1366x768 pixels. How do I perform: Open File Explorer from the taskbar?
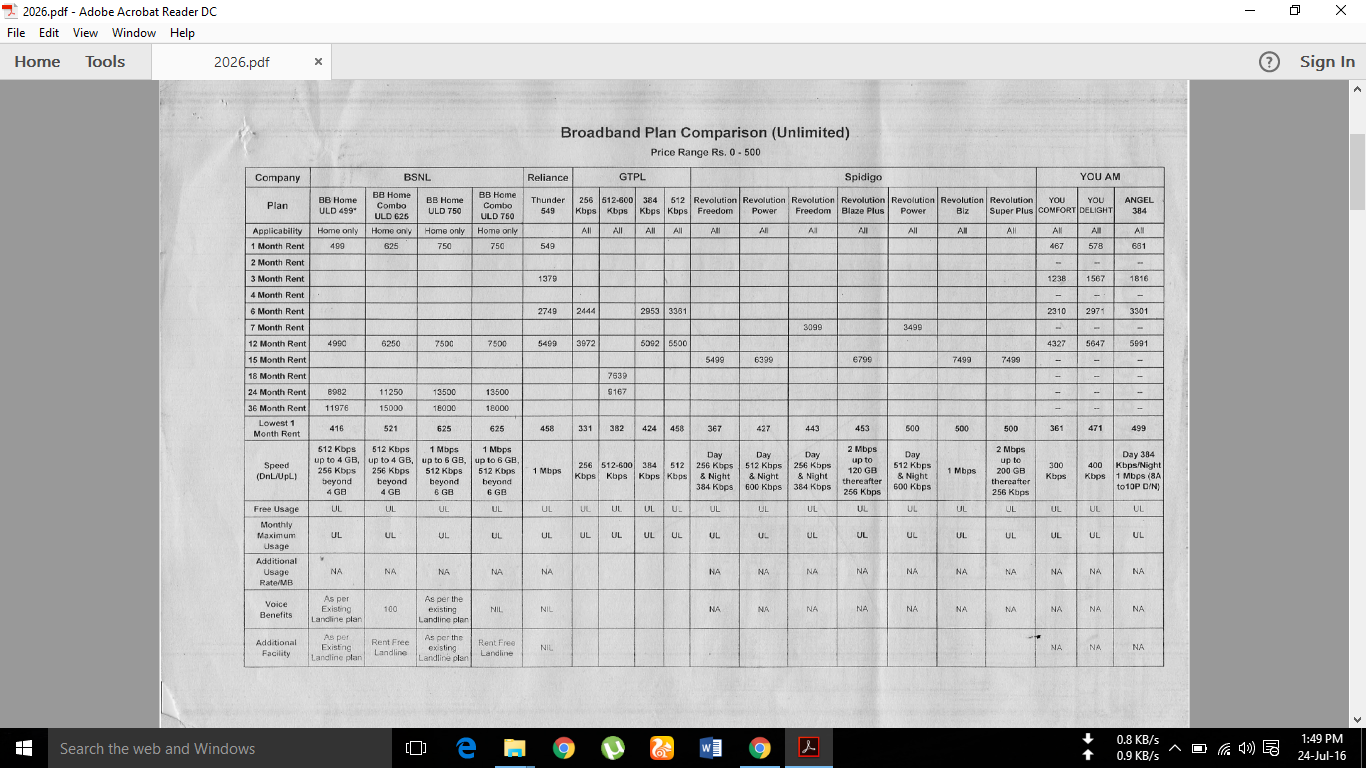pos(514,748)
